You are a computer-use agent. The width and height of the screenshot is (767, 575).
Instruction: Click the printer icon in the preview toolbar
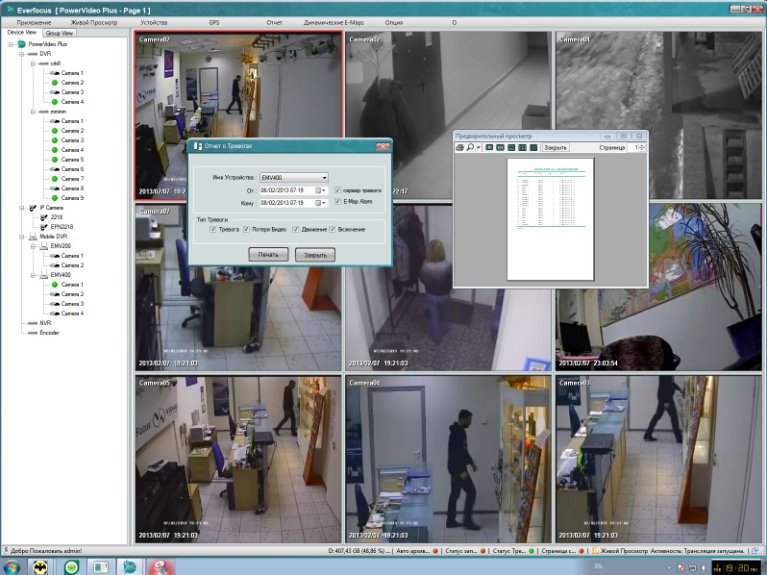point(460,147)
